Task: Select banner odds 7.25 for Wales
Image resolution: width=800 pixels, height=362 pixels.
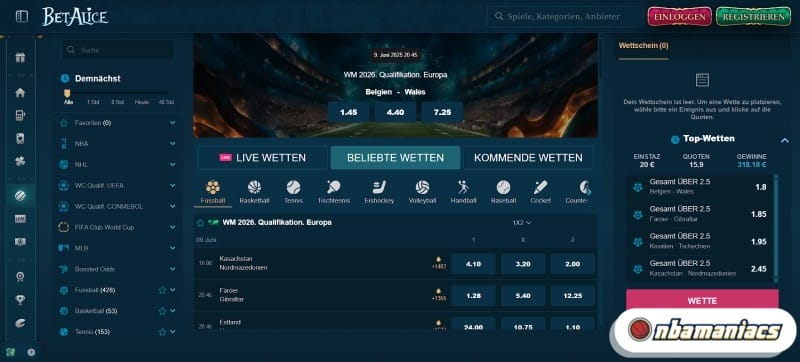Action: click(x=442, y=112)
